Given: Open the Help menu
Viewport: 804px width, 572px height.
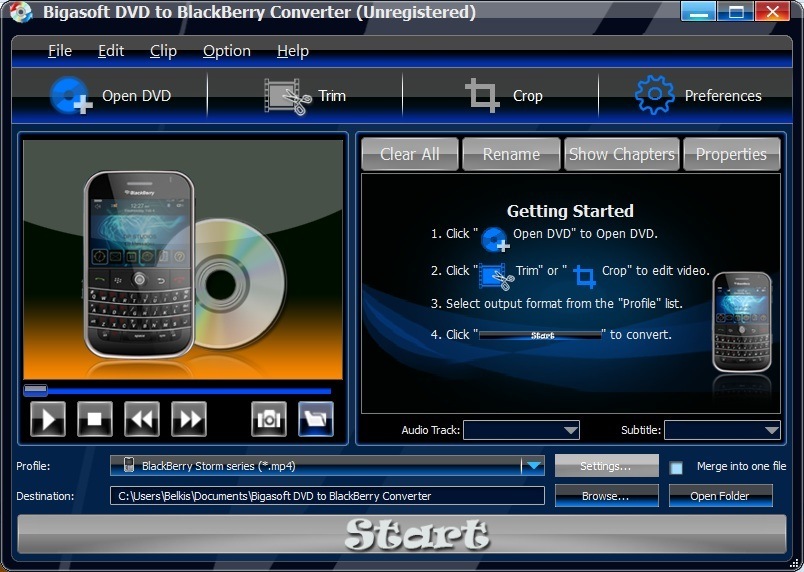Looking at the screenshot, I should 293,51.
